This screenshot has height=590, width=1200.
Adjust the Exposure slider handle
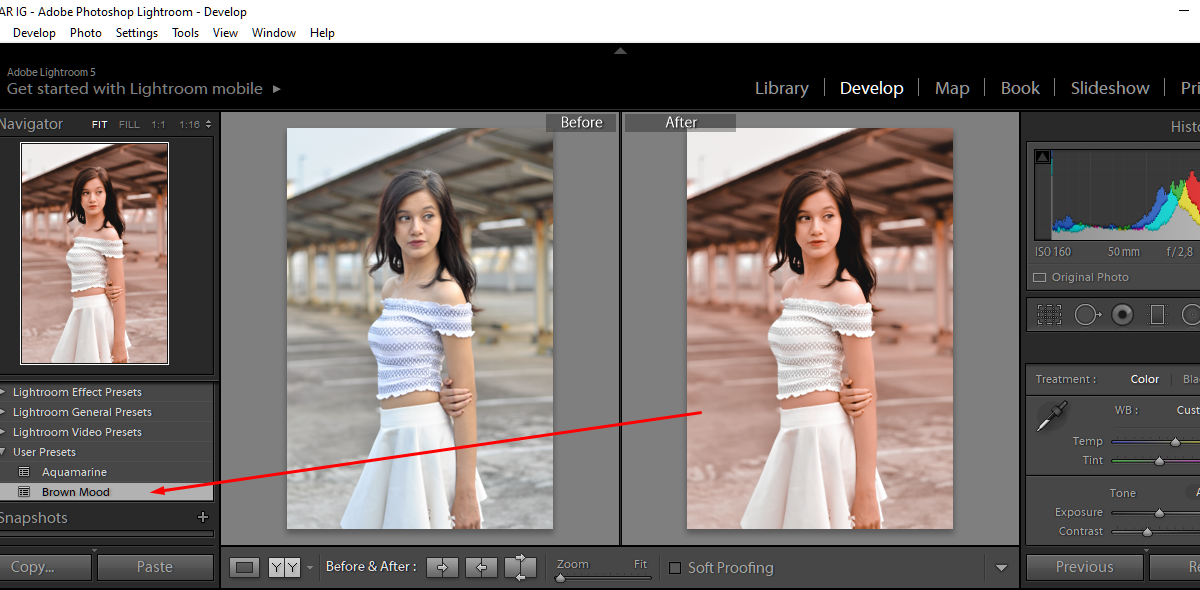coord(1159,512)
